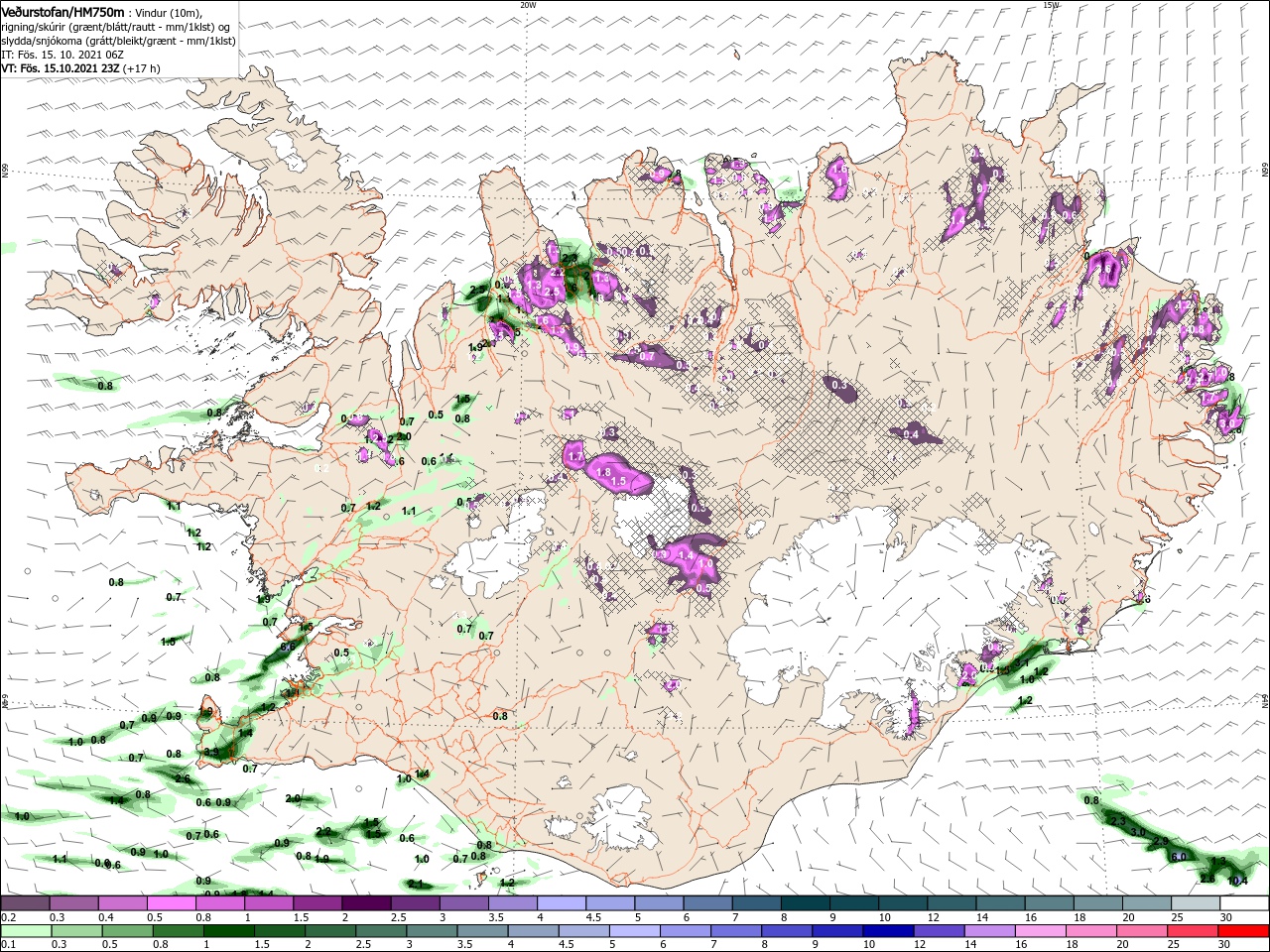Select white upper swatch after 30

(1244, 903)
